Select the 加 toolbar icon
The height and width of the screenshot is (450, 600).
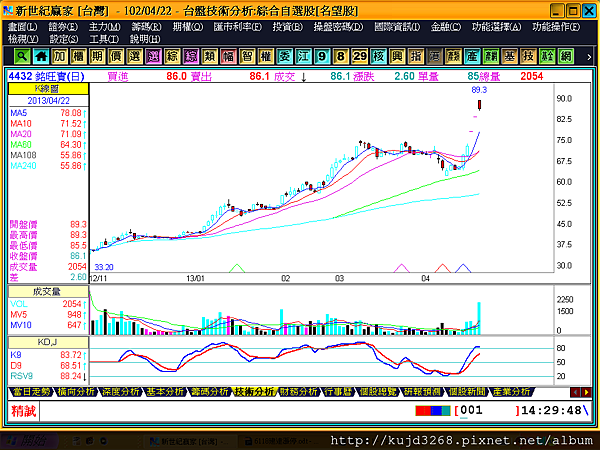(59, 57)
